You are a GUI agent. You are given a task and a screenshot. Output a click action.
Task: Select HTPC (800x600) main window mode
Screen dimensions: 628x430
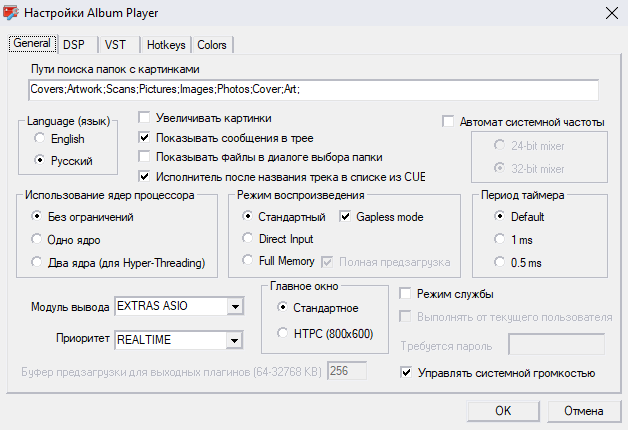pos(284,332)
